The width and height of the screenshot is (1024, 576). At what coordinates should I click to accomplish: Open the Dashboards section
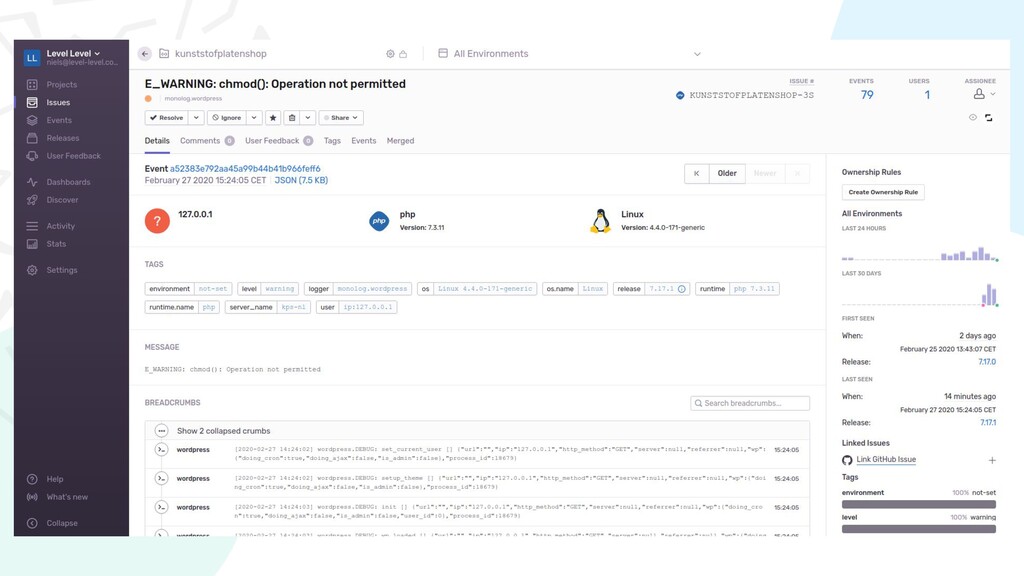(68, 182)
